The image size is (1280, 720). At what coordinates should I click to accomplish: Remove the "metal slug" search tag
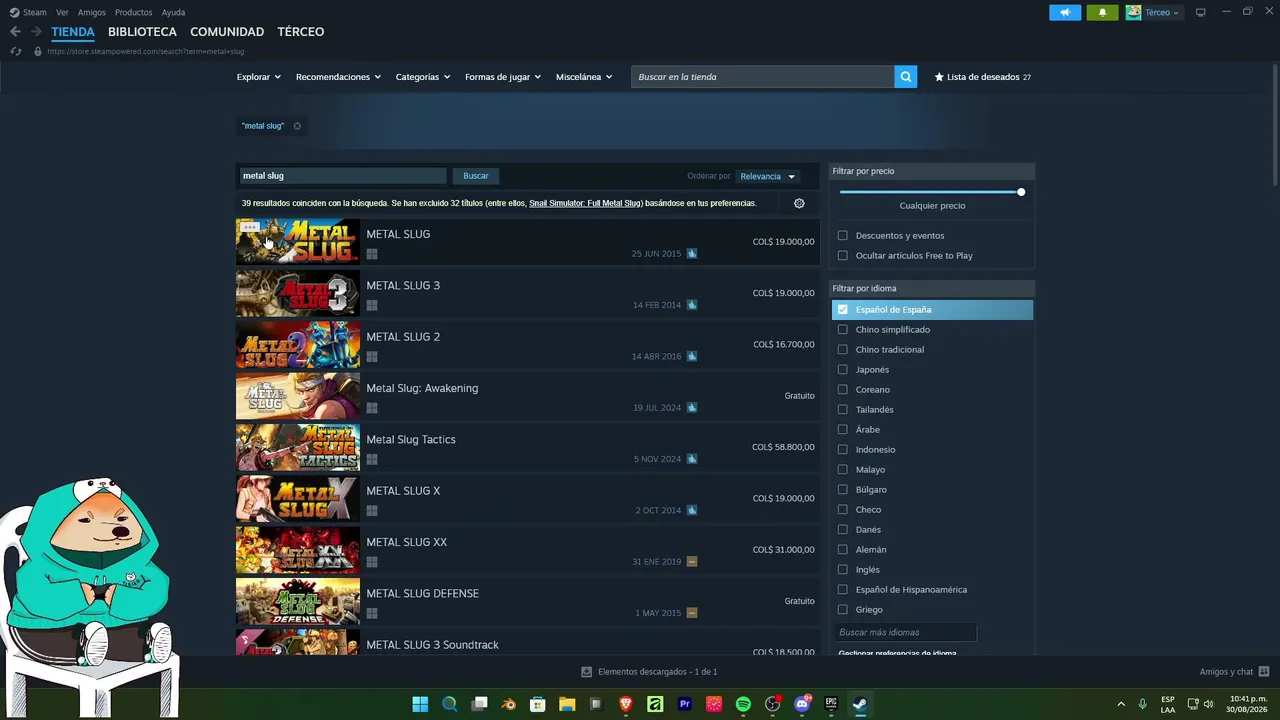tap(297, 126)
